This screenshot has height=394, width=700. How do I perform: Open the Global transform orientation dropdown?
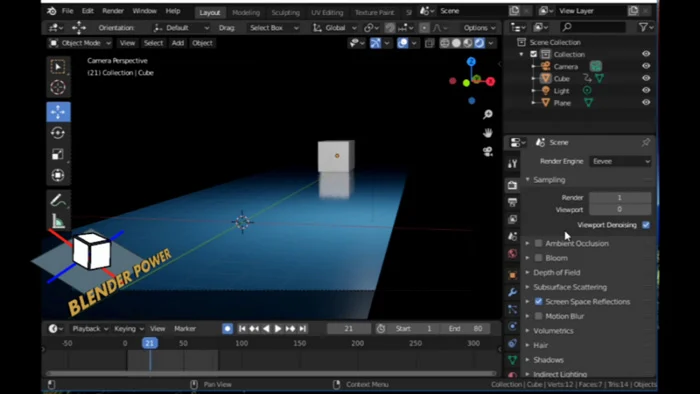click(x=335, y=28)
